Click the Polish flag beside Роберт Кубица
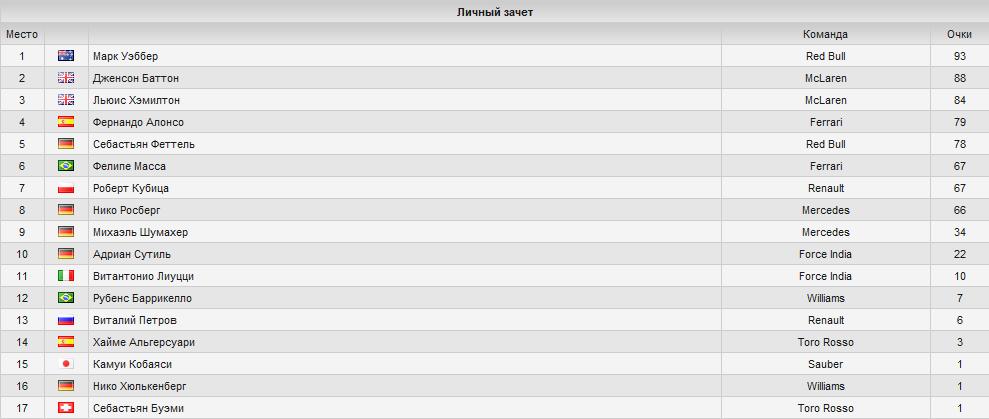This screenshot has height=419, width=989. tap(66, 188)
